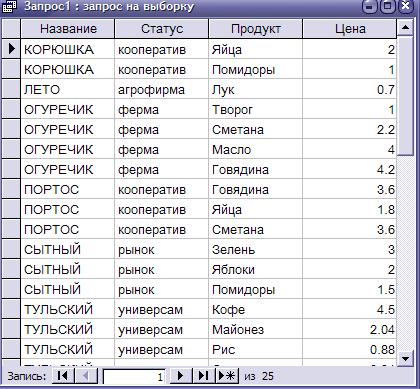Click the select-all corner box of the datasheet

click(x=11, y=29)
